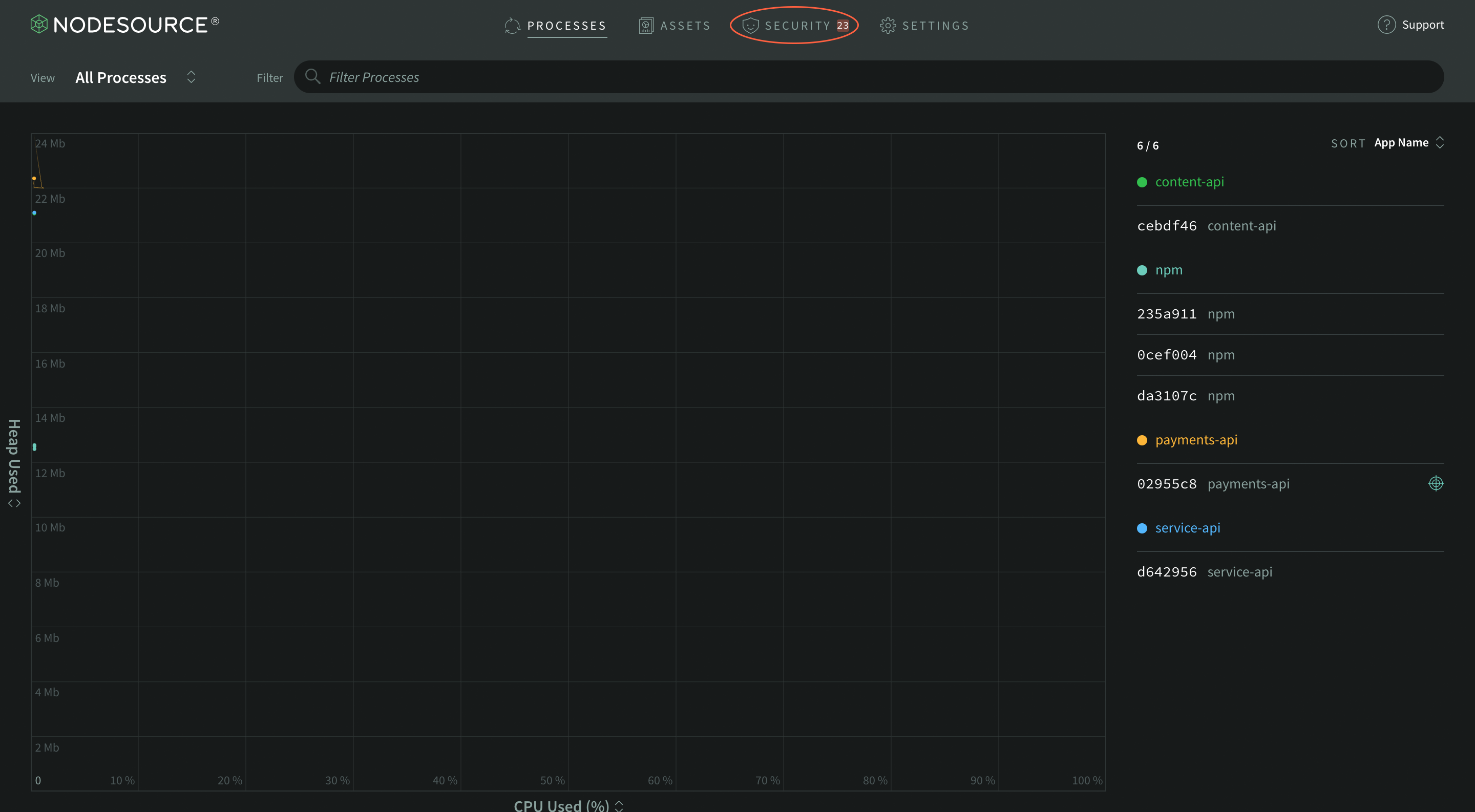Open the Sort App Name dropdown
This screenshot has width=1475, height=812.
tap(1408, 143)
